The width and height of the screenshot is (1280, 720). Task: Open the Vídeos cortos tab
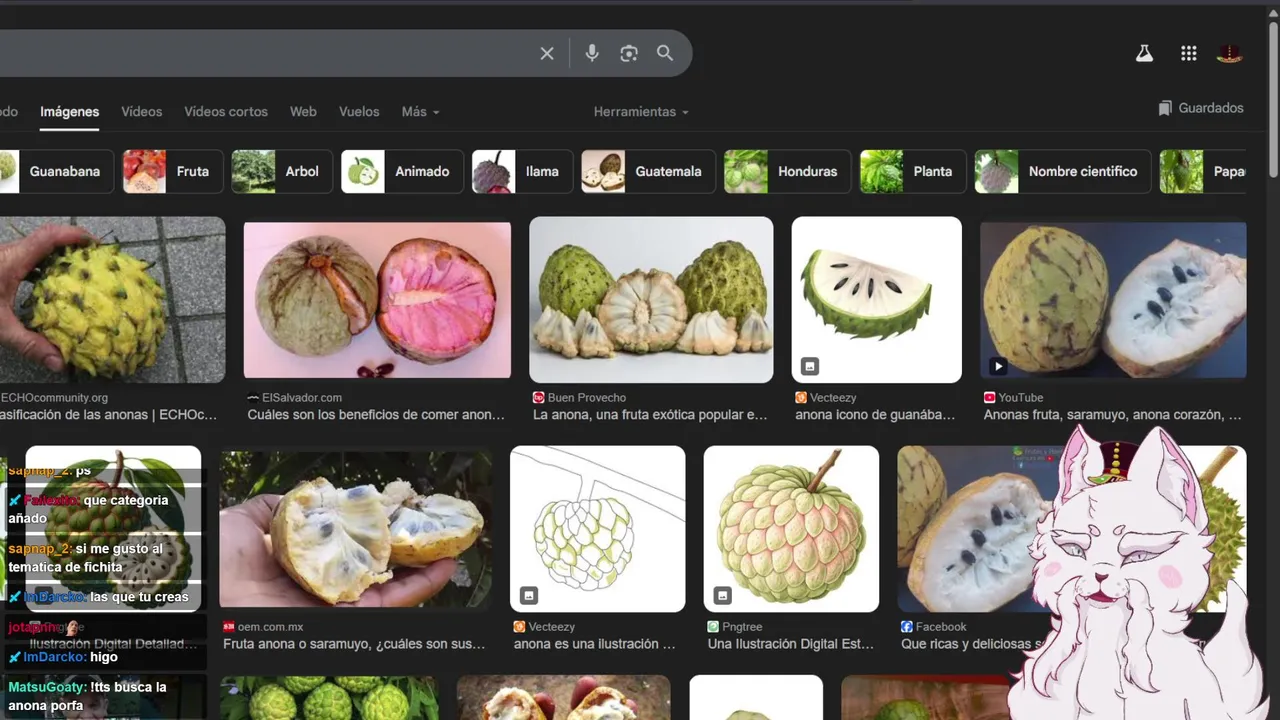226,112
